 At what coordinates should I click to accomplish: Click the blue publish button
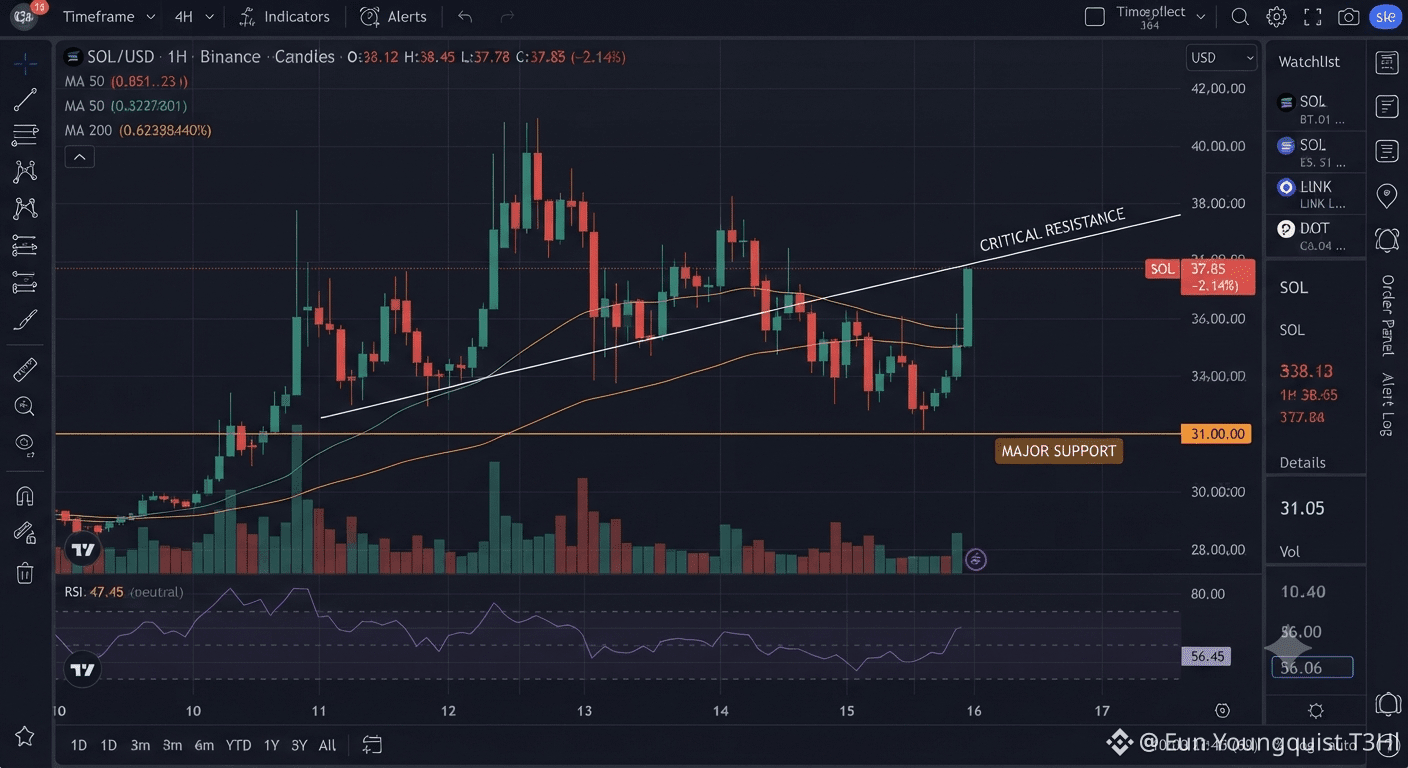pyautogui.click(x=1385, y=16)
